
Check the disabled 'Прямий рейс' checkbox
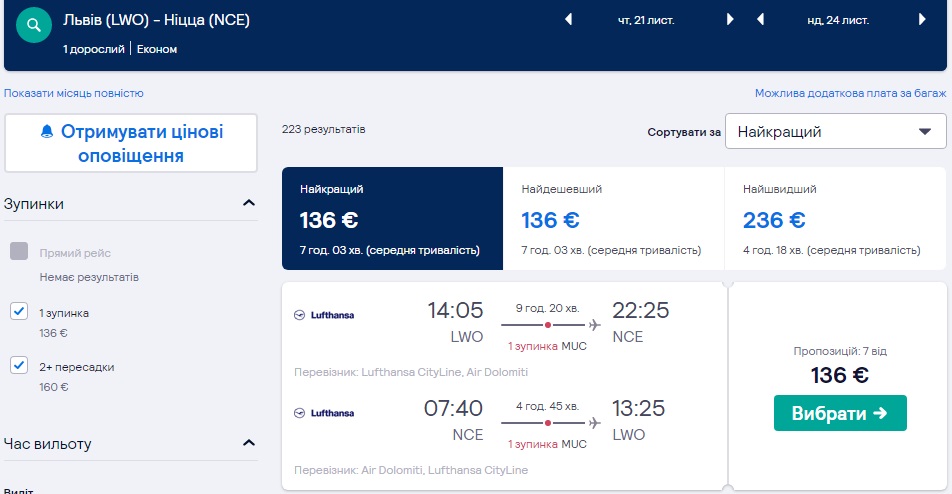[x=19, y=252]
